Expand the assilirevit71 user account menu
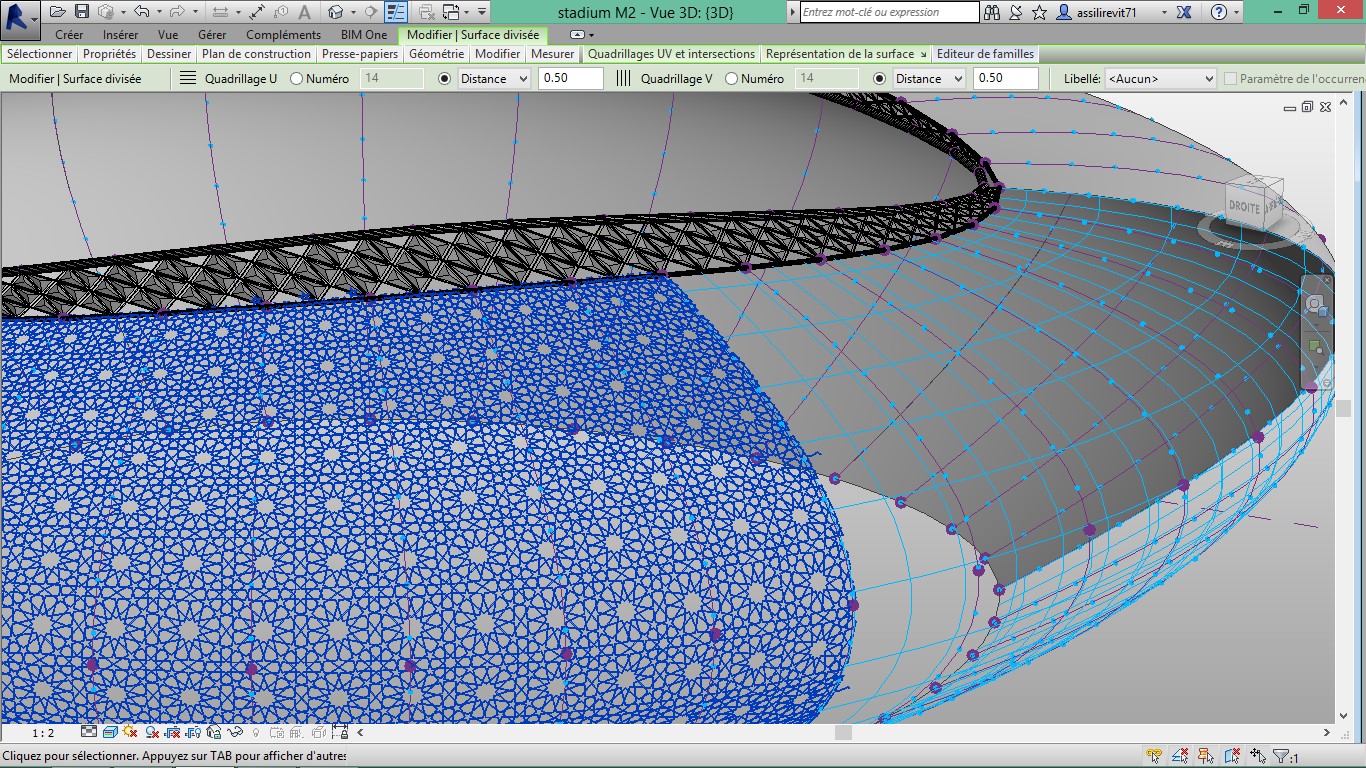Screen dimensions: 1366x768 click(x=1164, y=12)
